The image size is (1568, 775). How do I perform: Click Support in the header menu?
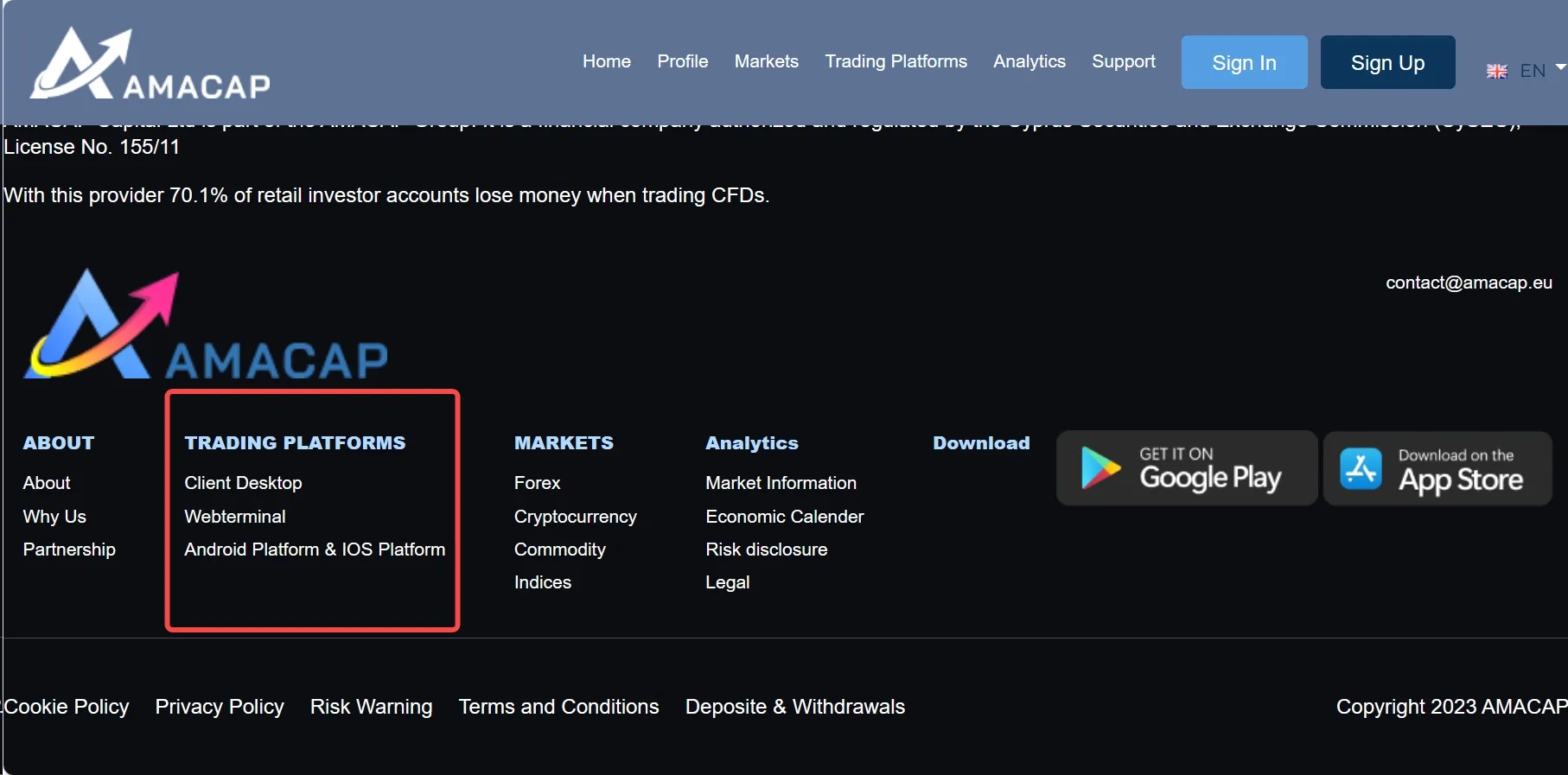tap(1124, 61)
